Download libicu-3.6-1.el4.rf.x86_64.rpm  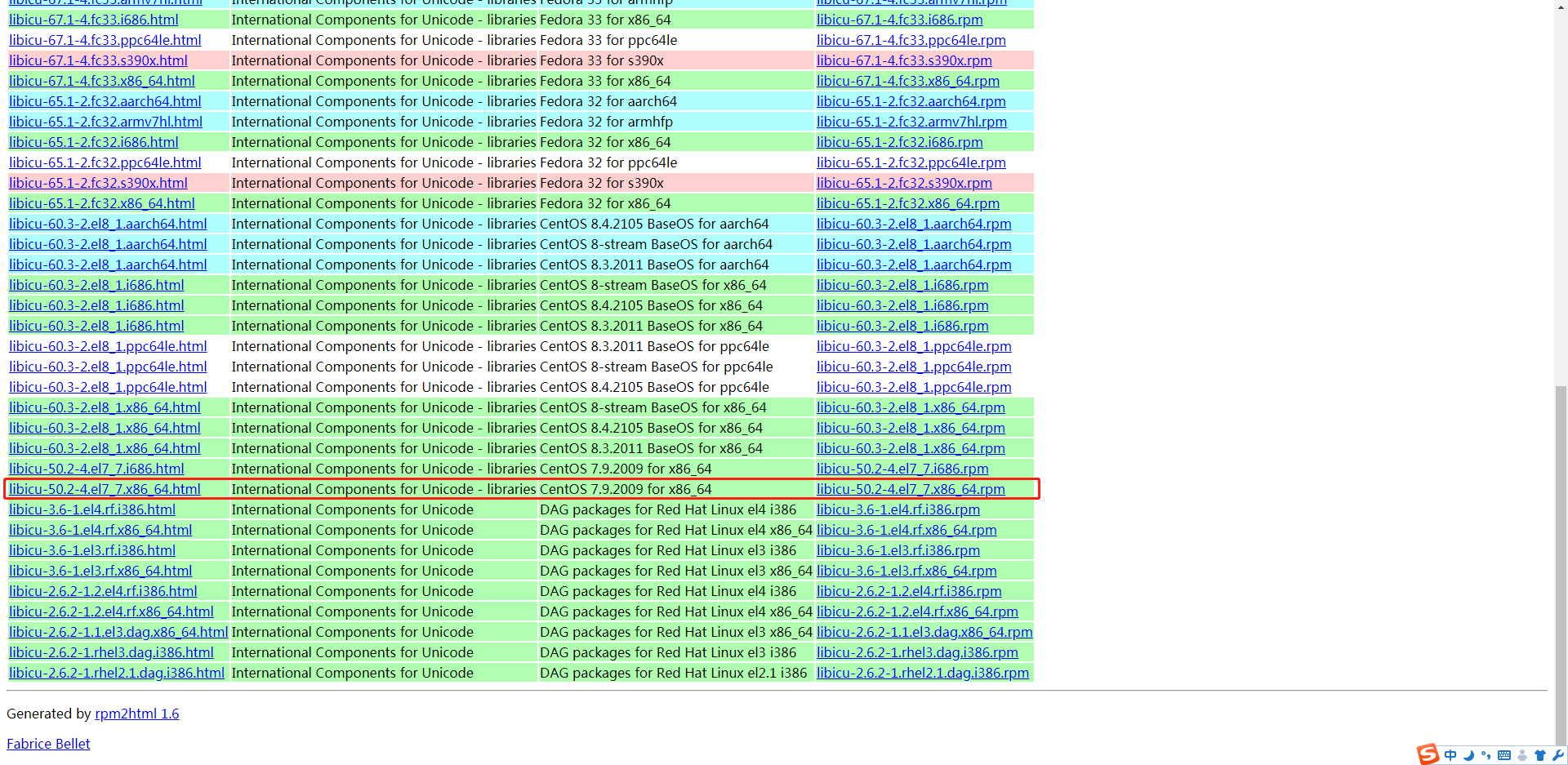pyautogui.click(x=906, y=530)
